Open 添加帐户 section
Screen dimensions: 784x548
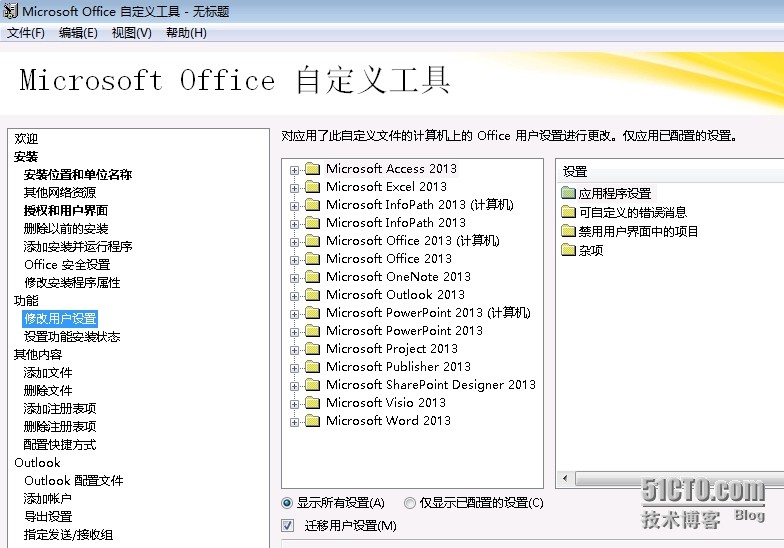(x=48, y=498)
